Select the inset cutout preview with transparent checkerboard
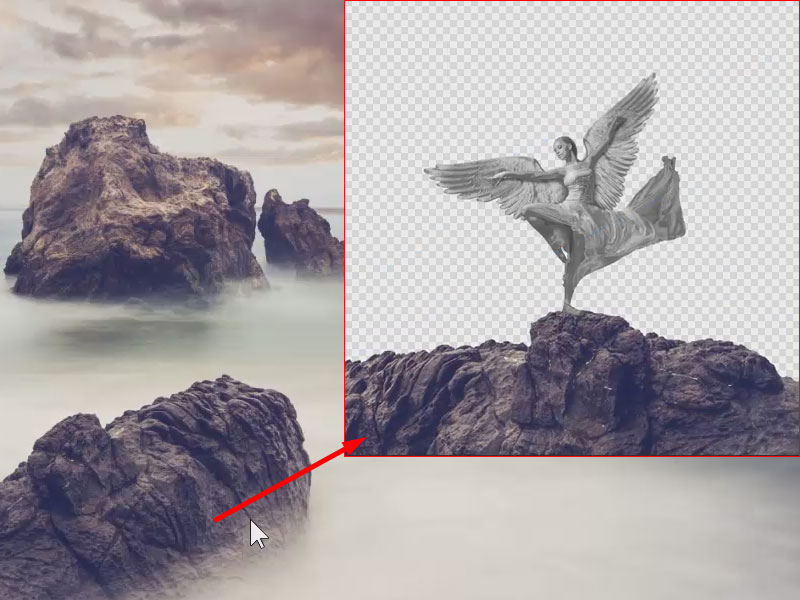Viewport: 800px width, 600px height. [572, 228]
